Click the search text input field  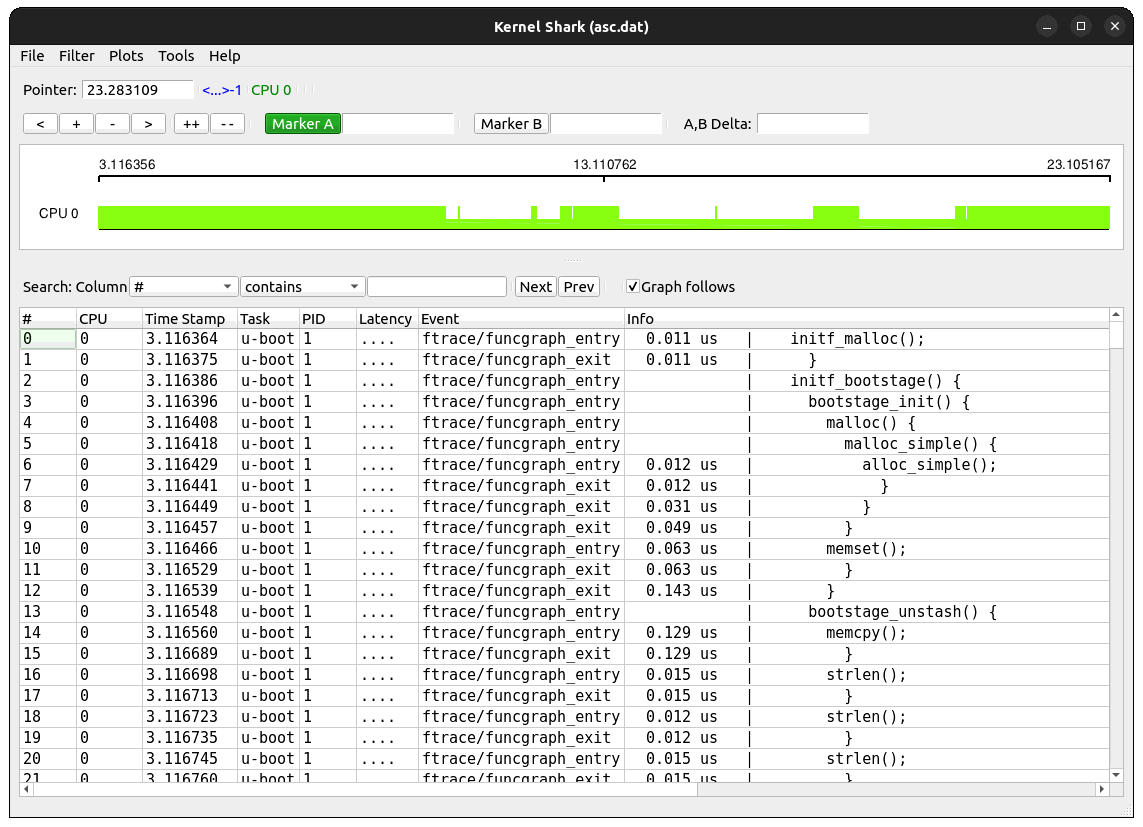coord(437,287)
